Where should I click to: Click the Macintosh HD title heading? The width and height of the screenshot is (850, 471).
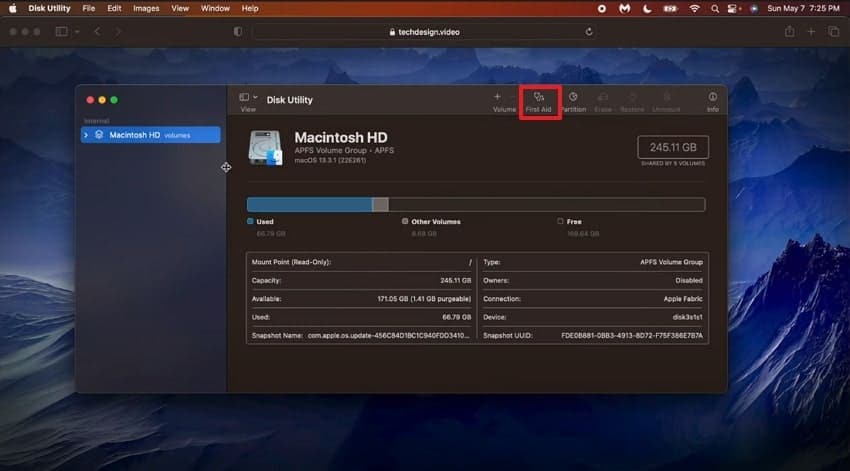[341, 138]
